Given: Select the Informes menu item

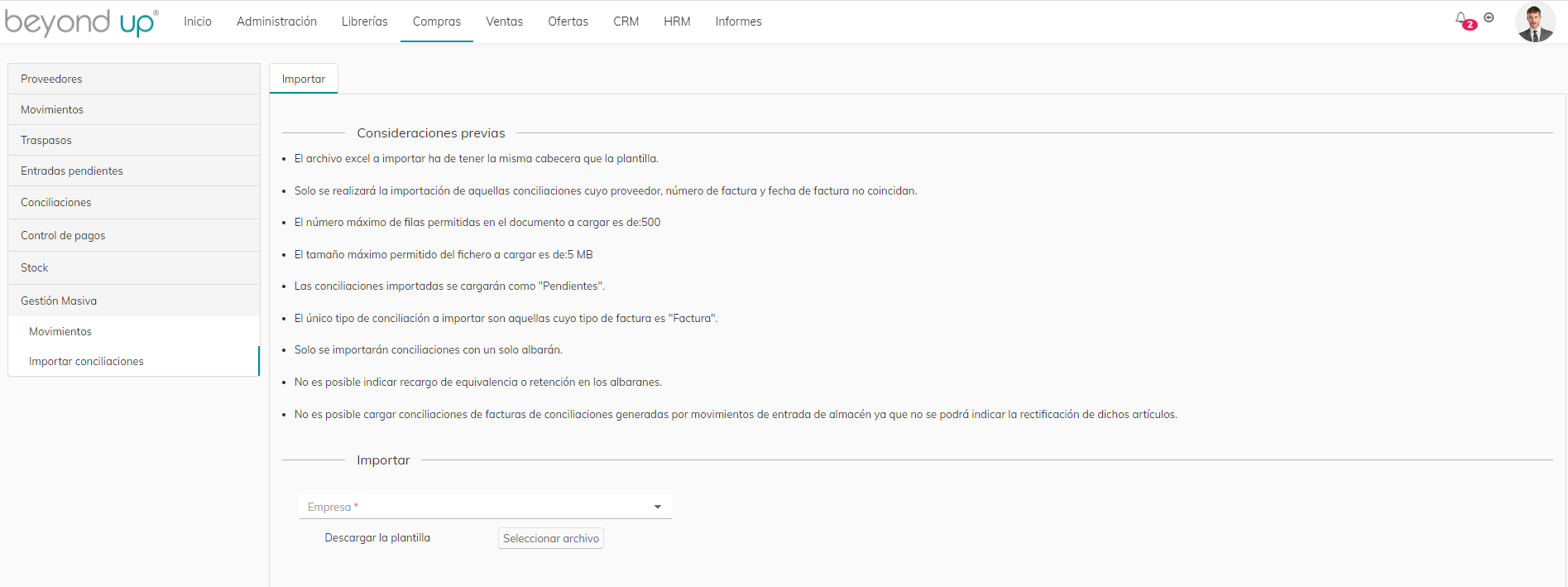Looking at the screenshot, I should [738, 22].
